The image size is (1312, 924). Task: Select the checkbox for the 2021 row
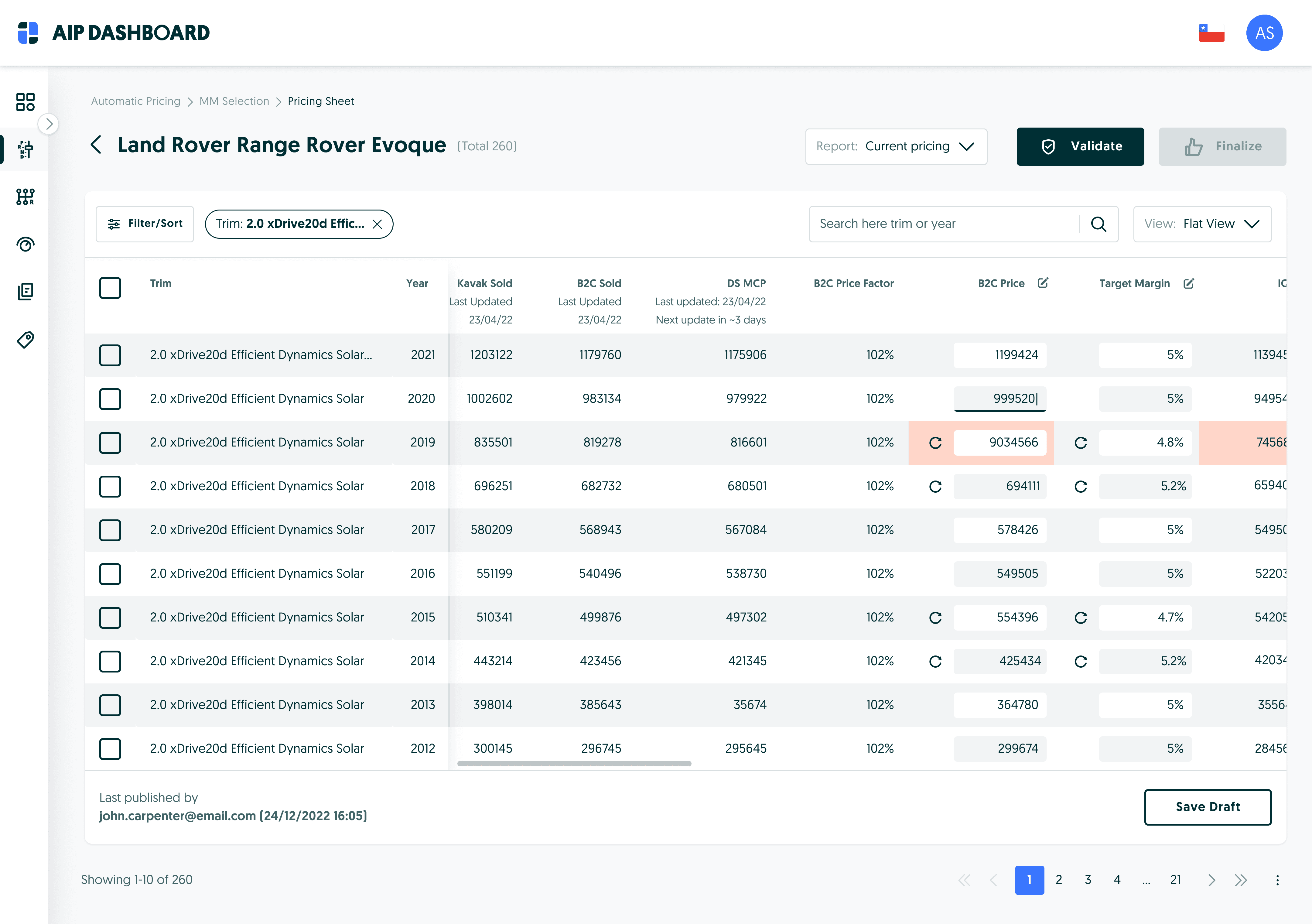110,355
